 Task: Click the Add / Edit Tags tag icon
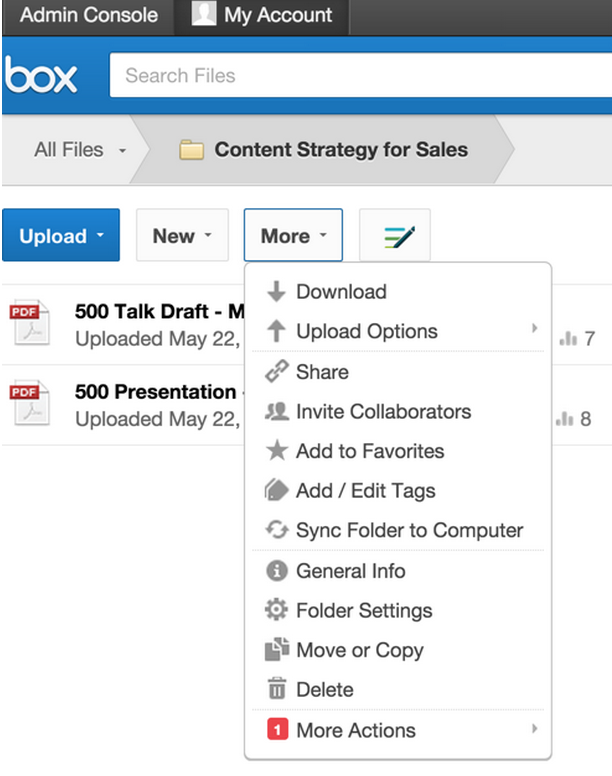click(x=276, y=490)
